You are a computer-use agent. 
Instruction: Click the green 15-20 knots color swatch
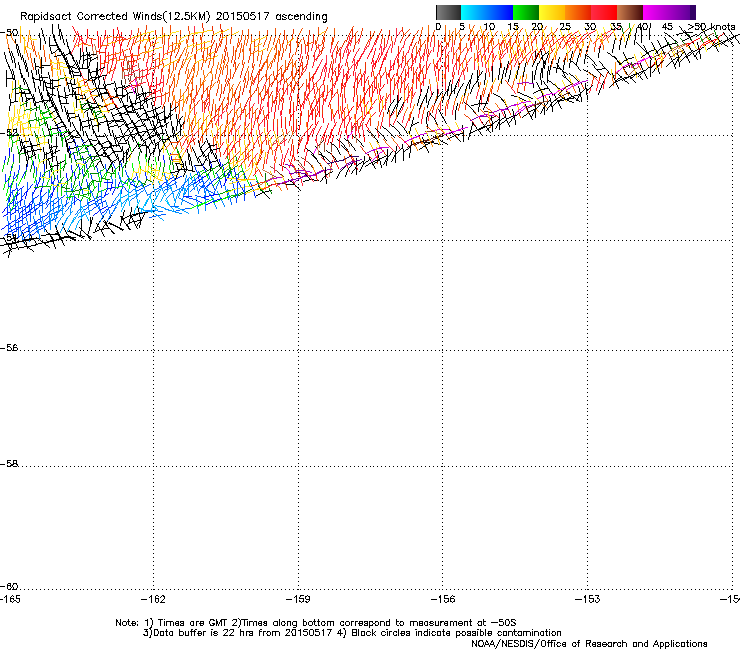click(526, 12)
